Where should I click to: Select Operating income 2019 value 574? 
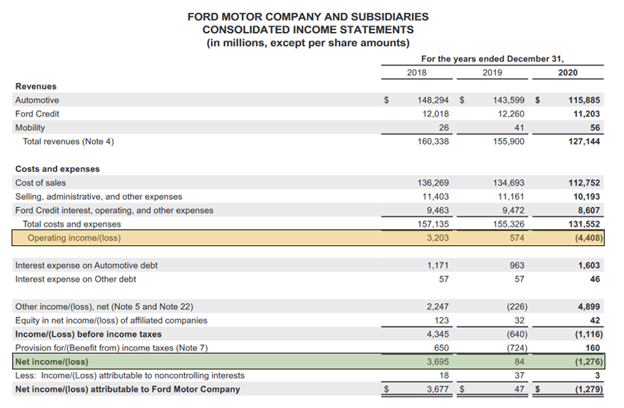[x=517, y=238]
